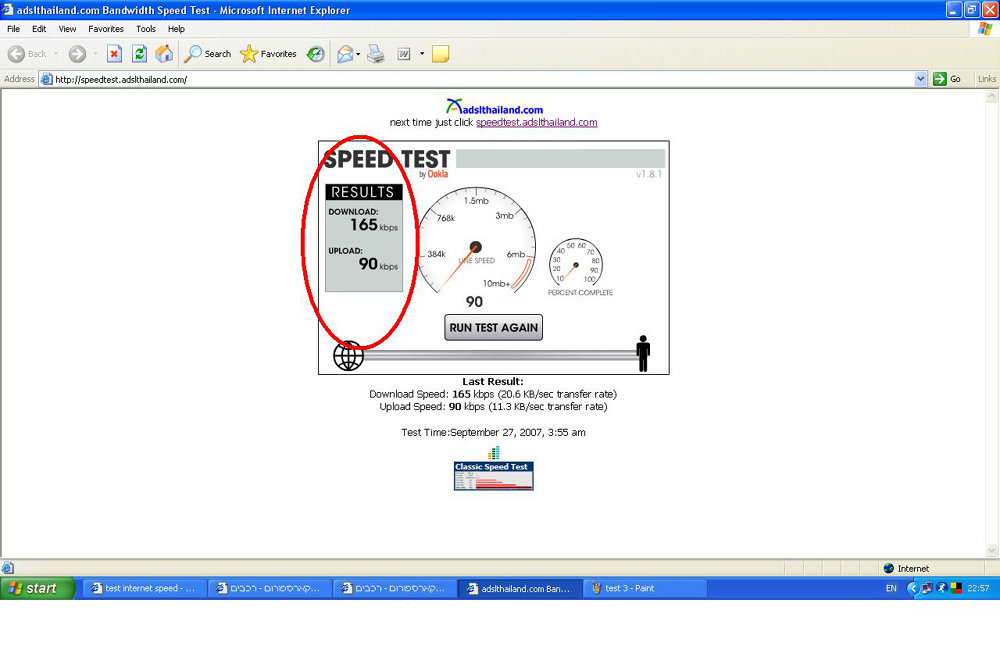Click scrollbar down arrow on the page
The height and width of the screenshot is (660, 1000).
pos(992,550)
